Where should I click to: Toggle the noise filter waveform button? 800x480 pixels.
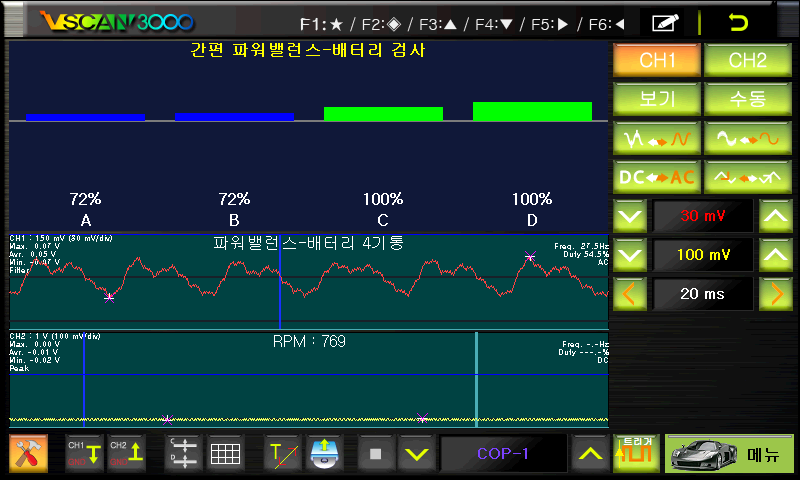[x=655, y=137]
